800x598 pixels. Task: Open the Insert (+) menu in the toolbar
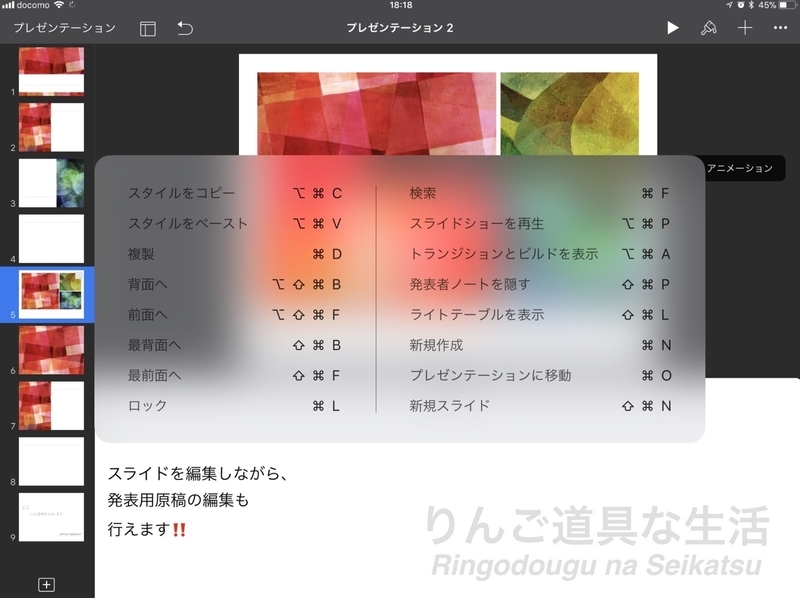click(745, 29)
